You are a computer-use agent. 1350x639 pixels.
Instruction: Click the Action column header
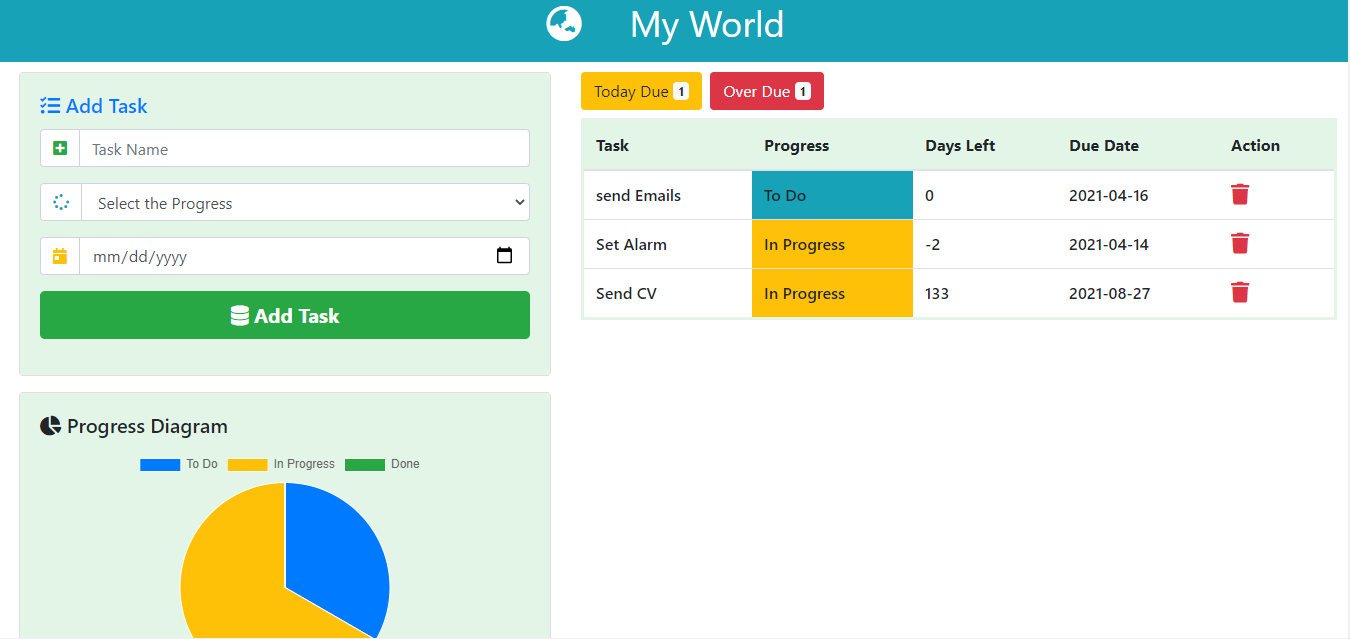(1255, 145)
